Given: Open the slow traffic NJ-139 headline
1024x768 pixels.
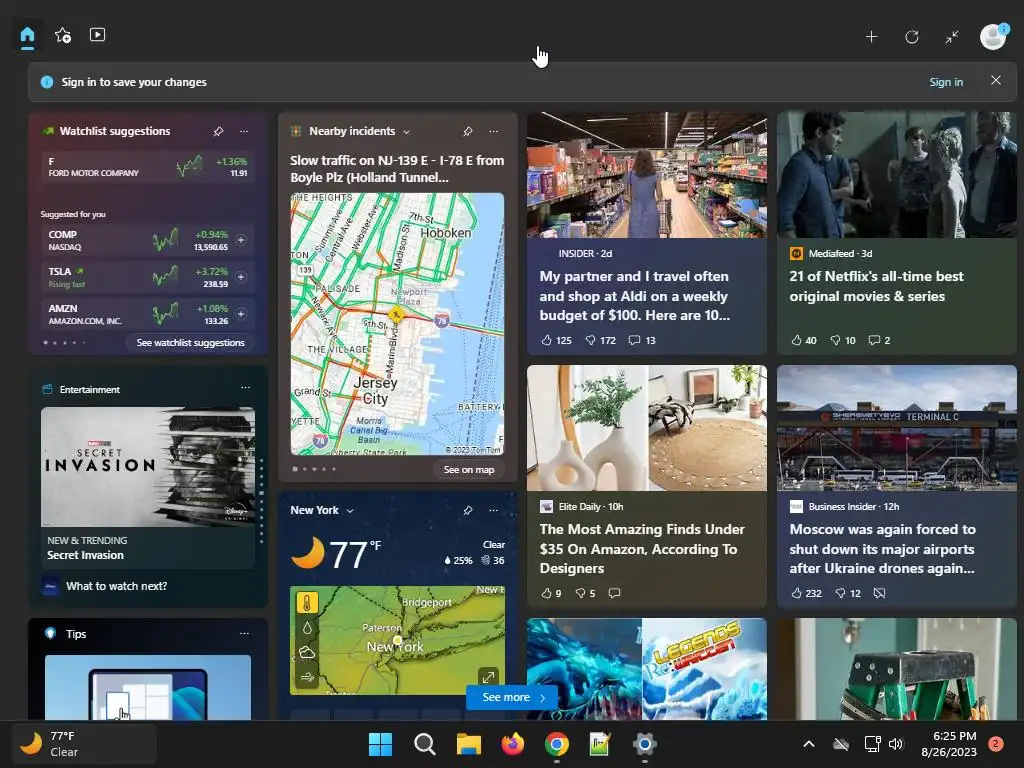Looking at the screenshot, I should pos(397,168).
